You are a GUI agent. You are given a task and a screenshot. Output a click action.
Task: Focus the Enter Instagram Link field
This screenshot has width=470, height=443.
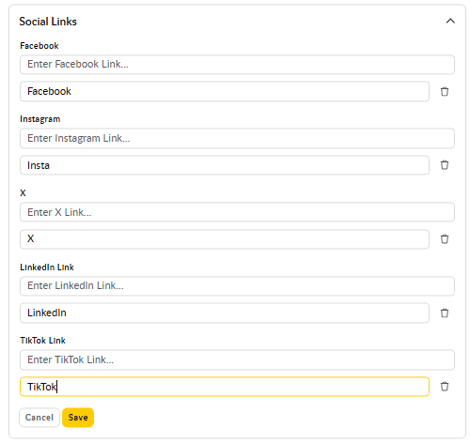click(x=237, y=138)
